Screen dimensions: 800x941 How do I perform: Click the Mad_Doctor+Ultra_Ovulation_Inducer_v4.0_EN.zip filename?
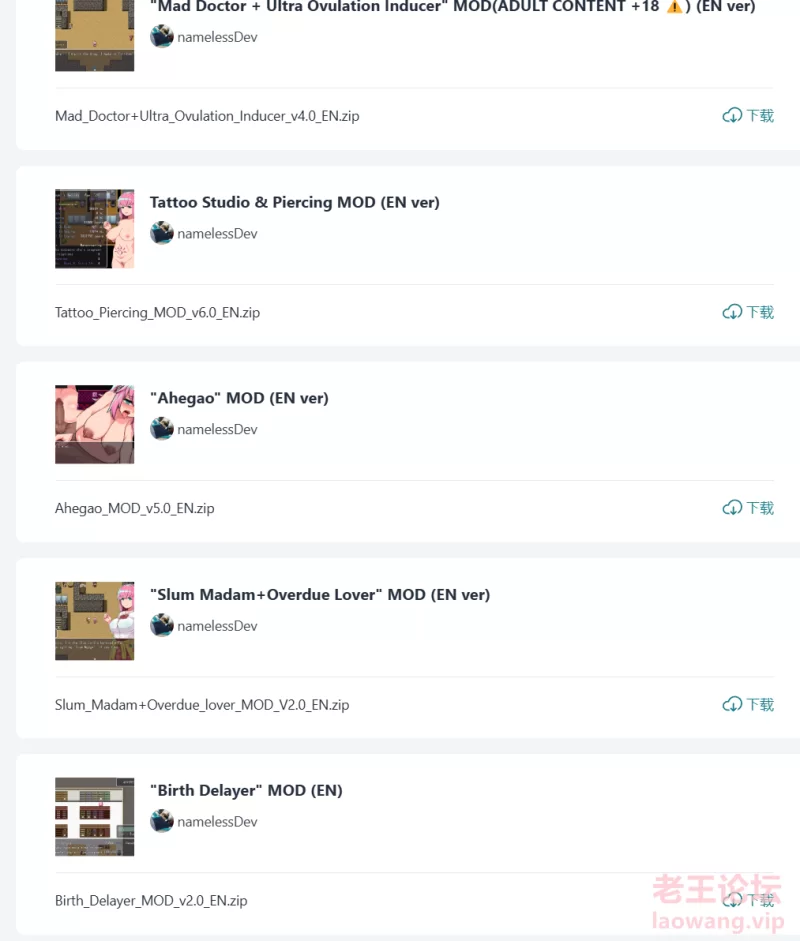[x=207, y=116]
